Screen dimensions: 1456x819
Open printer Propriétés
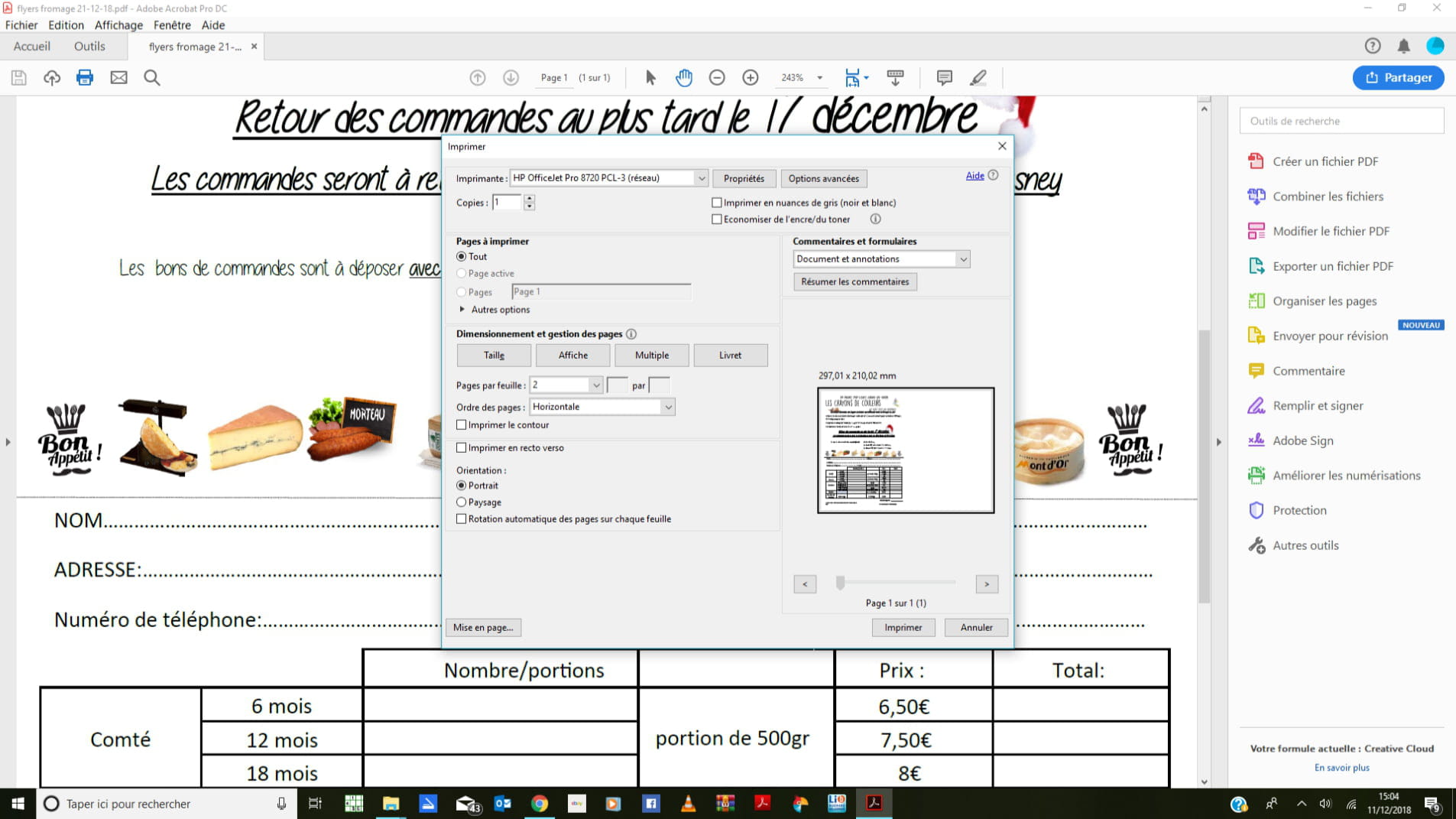(x=744, y=179)
